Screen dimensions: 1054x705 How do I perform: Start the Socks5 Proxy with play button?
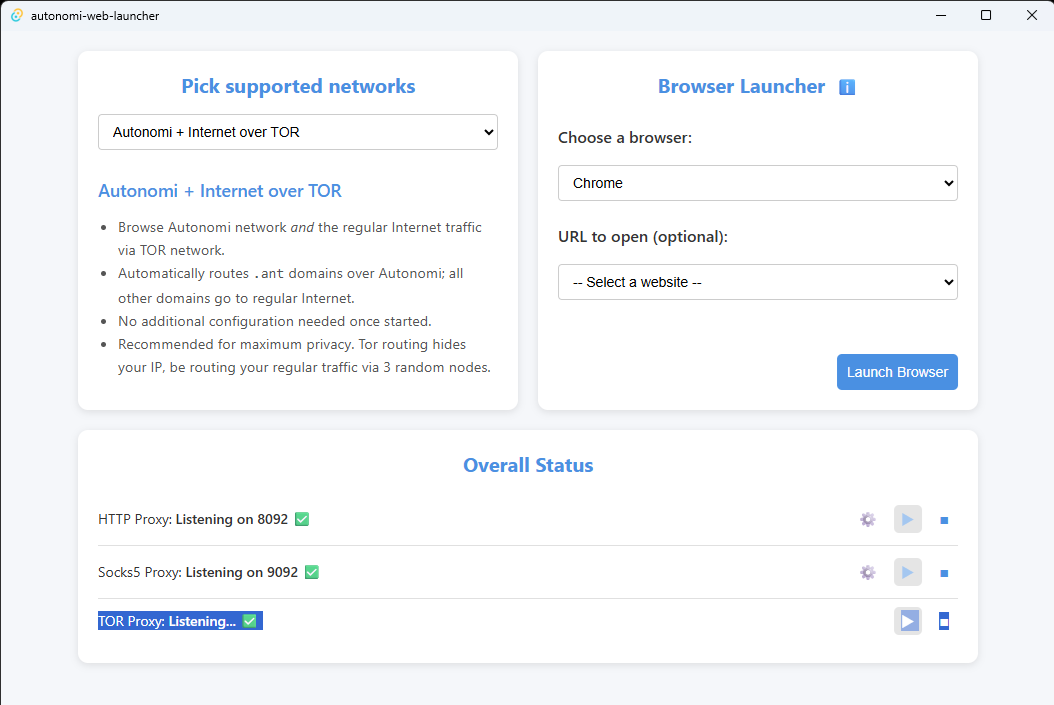tap(907, 573)
